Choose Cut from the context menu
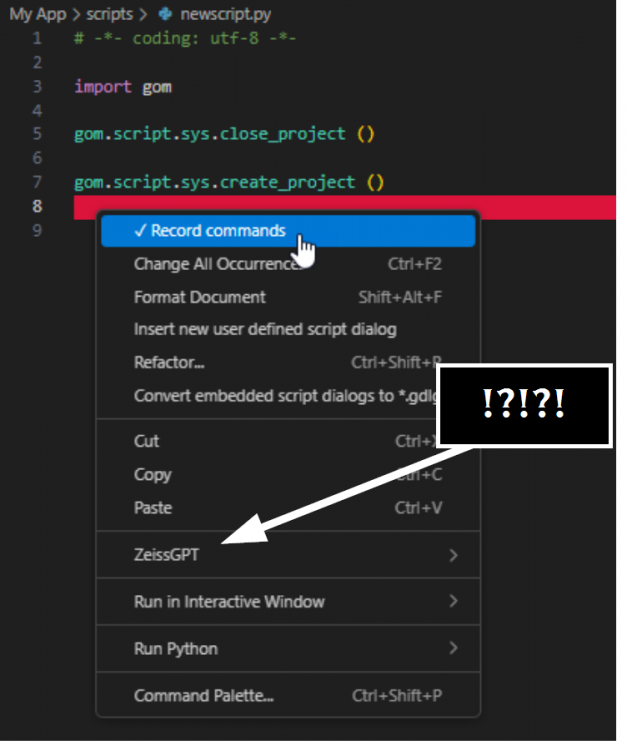 coord(147,441)
